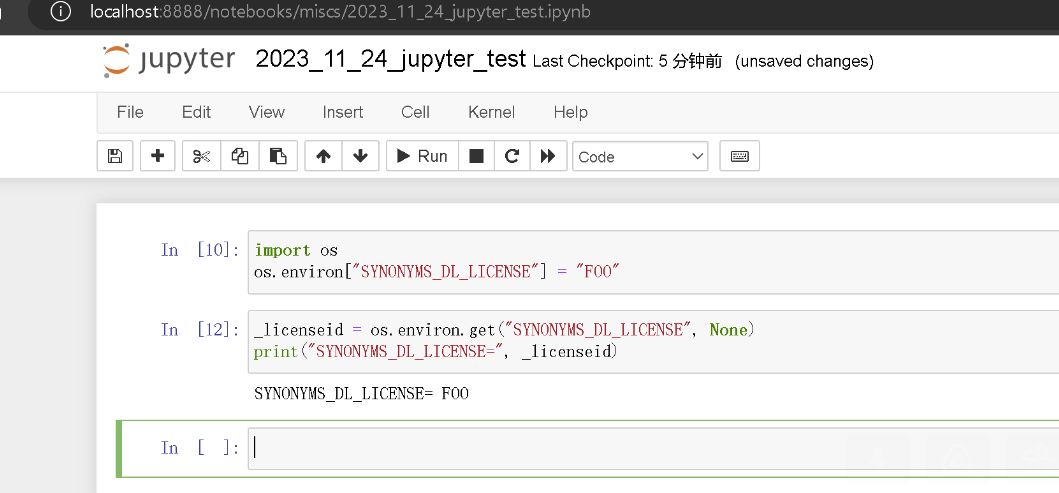Open the Insert menu

(343, 112)
